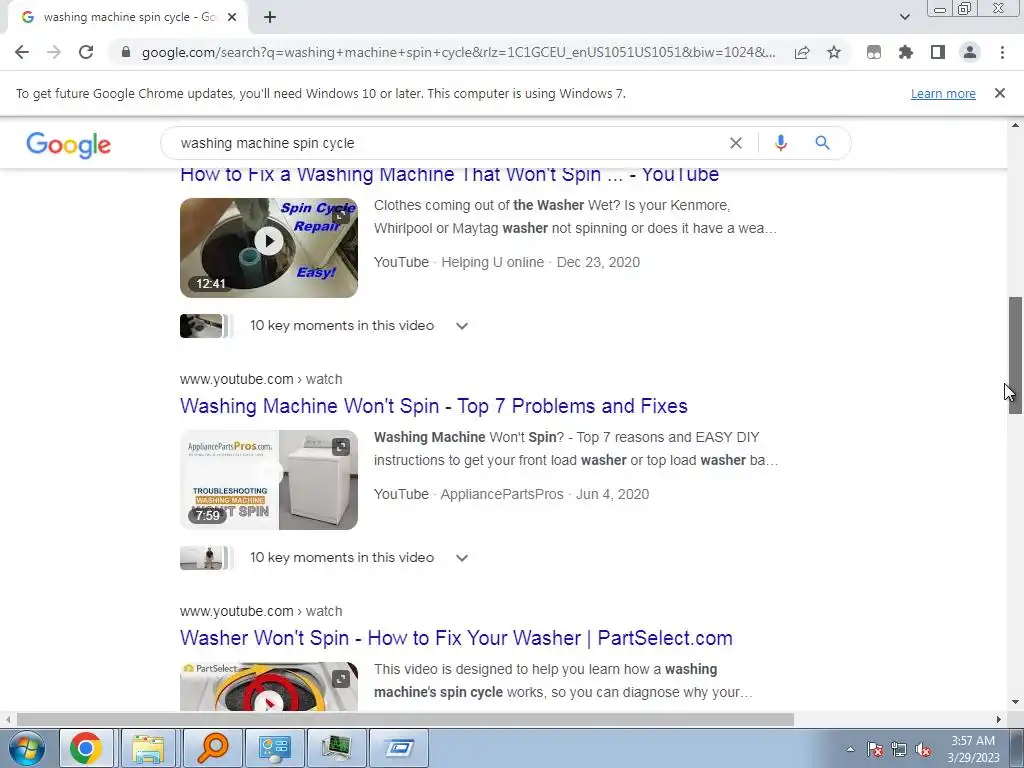Toggle the Chrome side panel icon
Screen dimensions: 1024x768
pyautogui.click(x=938, y=52)
